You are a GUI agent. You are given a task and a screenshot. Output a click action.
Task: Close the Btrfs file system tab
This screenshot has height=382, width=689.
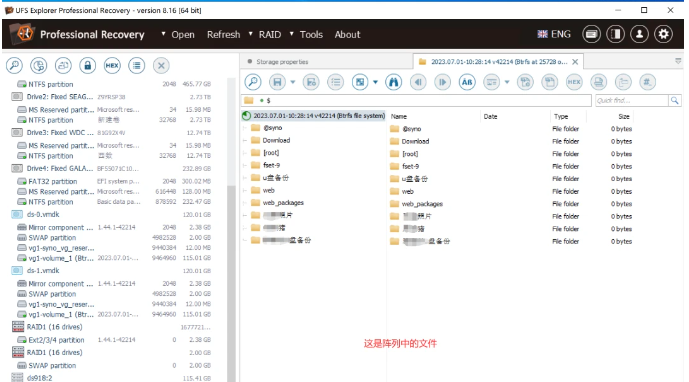575,62
